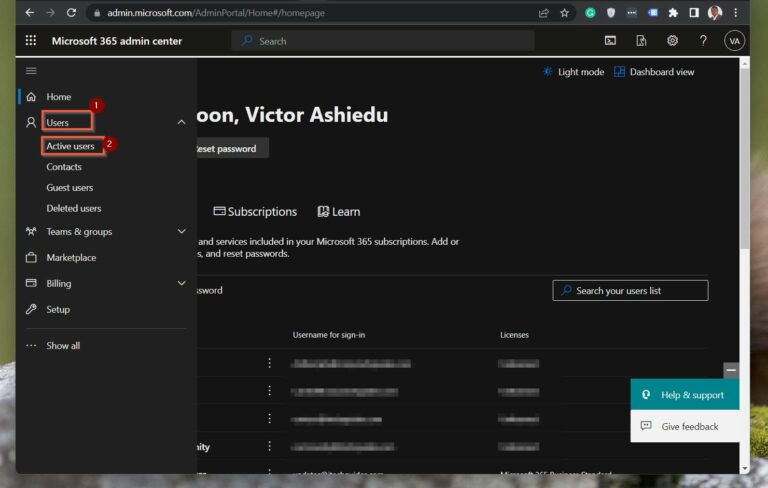The width and height of the screenshot is (768, 488).
Task: Open Active users page
Action: click(x=71, y=146)
